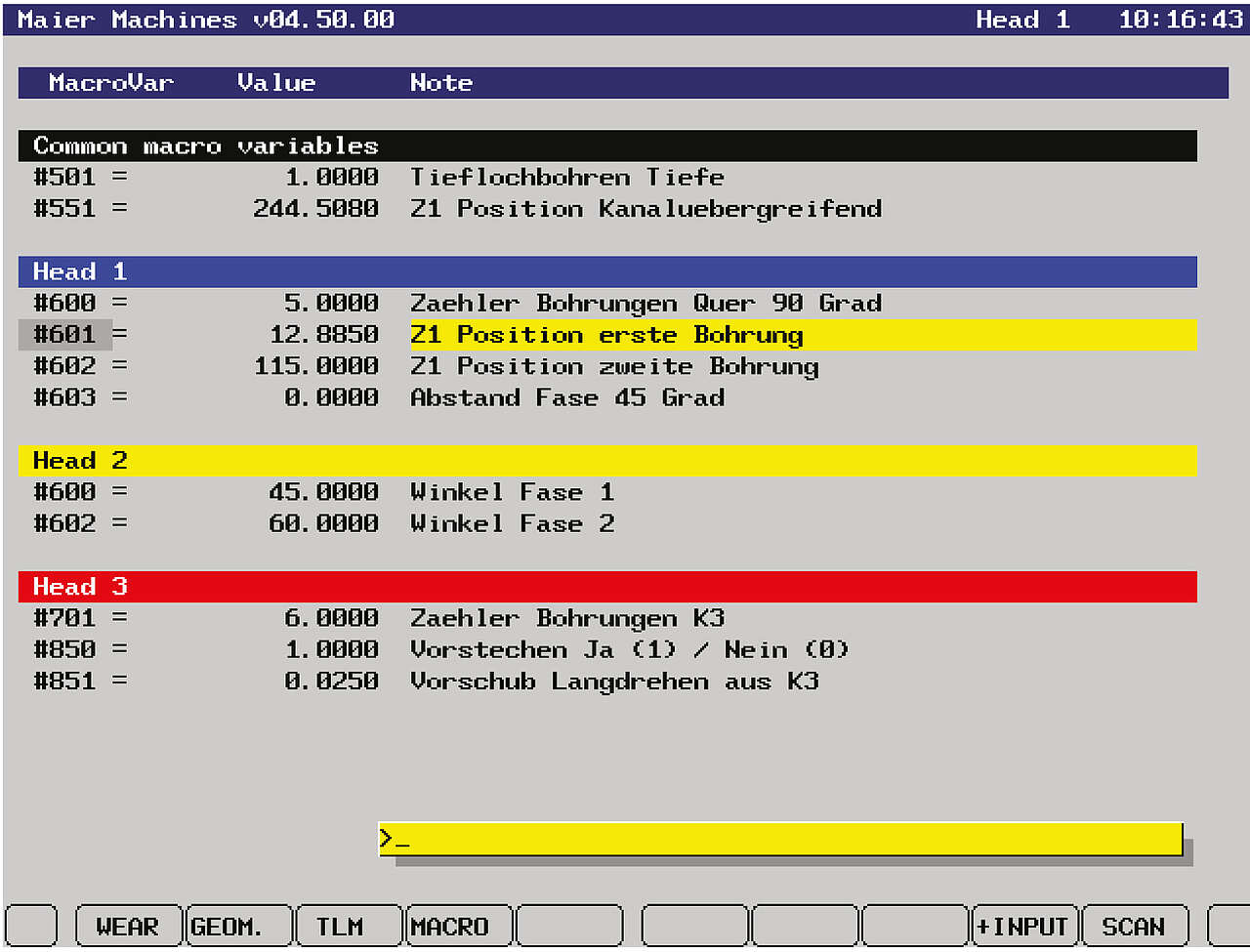Image resolution: width=1250 pixels, height=952 pixels.
Task: Select variable #551 value 244.5080
Action: point(315,209)
